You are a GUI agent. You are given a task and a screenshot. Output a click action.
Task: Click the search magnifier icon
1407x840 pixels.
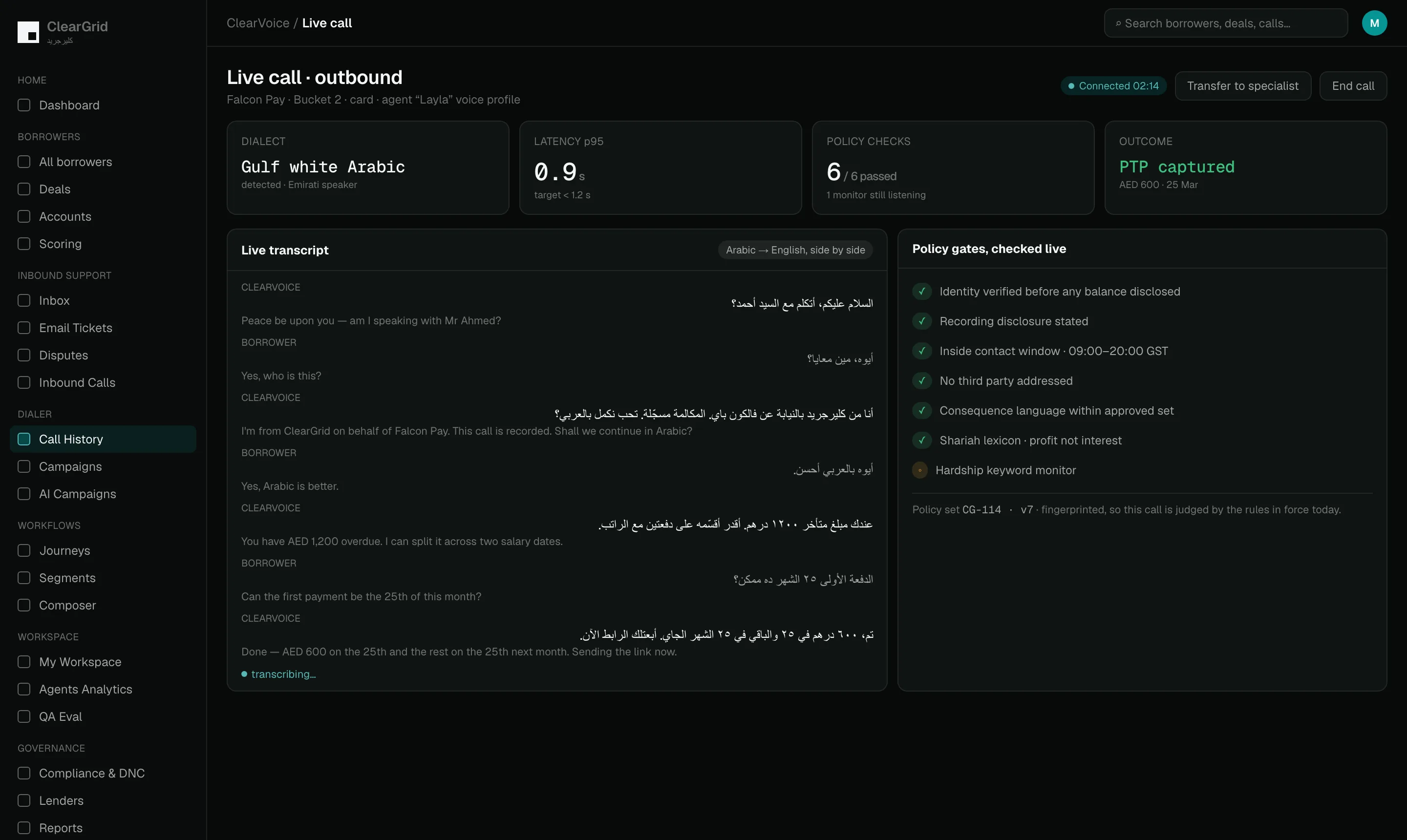1118,24
